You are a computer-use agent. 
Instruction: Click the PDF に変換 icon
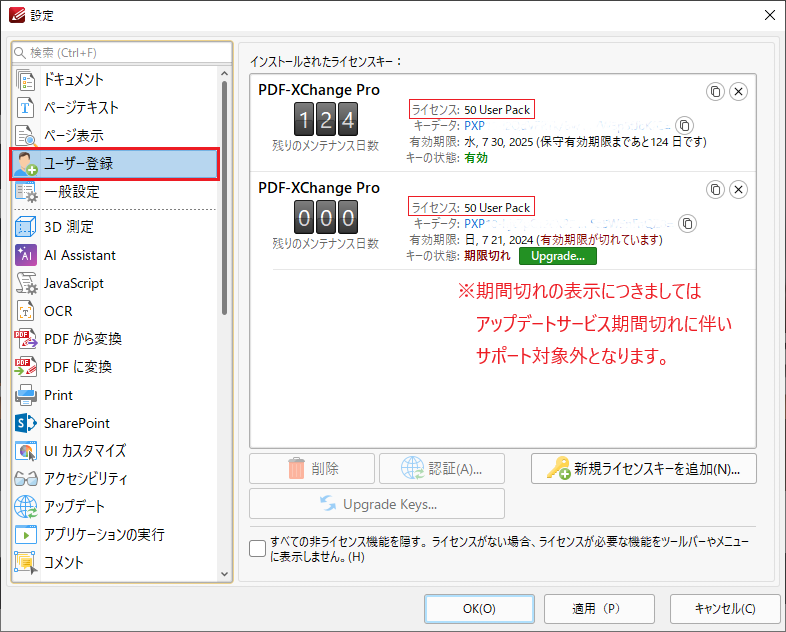tap(26, 367)
